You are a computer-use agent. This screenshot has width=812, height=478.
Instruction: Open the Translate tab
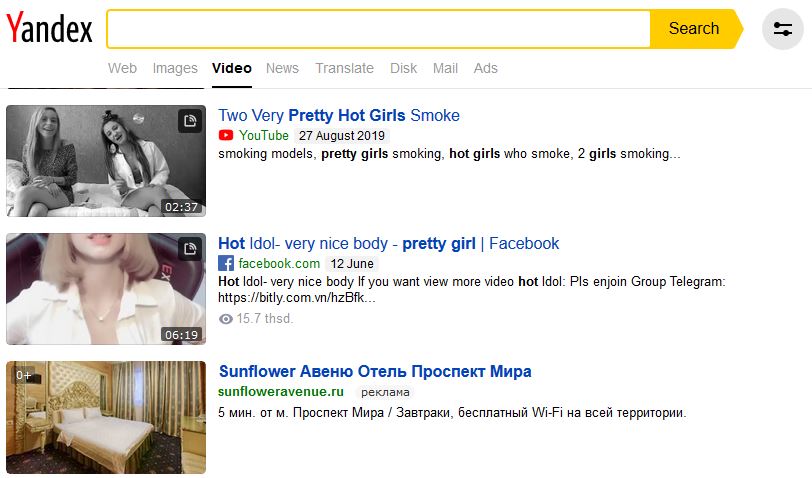[344, 68]
